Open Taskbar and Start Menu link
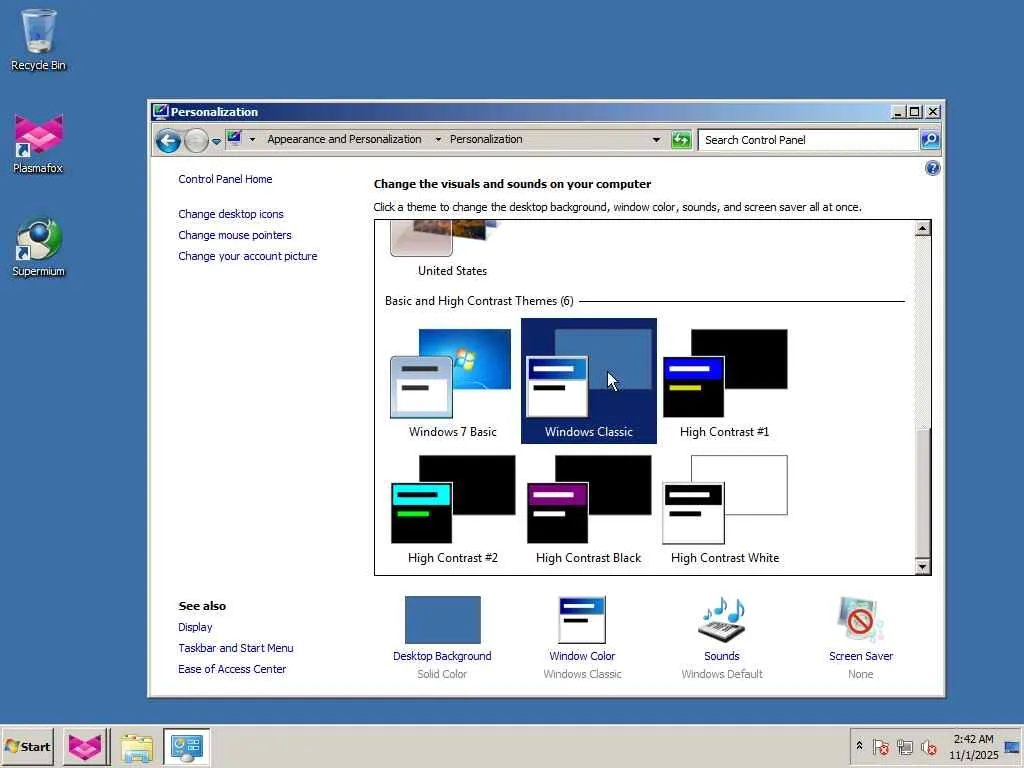1024x768 pixels. coord(236,648)
